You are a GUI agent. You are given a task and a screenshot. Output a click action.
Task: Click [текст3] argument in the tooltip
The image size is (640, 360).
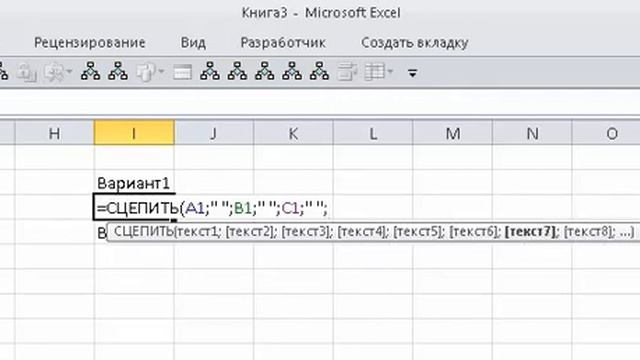pyautogui.click(x=305, y=232)
